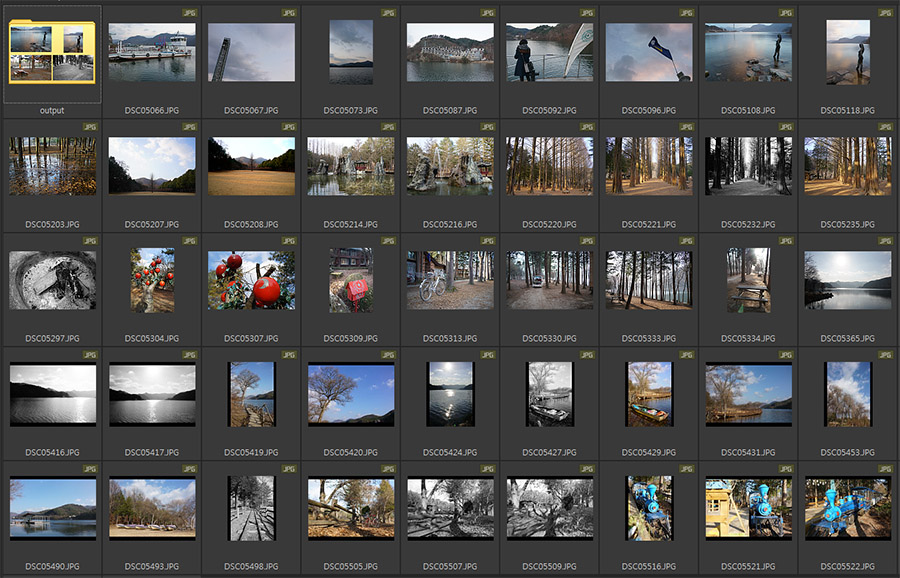Select the DSC05505.JPG fallen tree thumbnail
The width and height of the screenshot is (900, 578).
coord(350,507)
